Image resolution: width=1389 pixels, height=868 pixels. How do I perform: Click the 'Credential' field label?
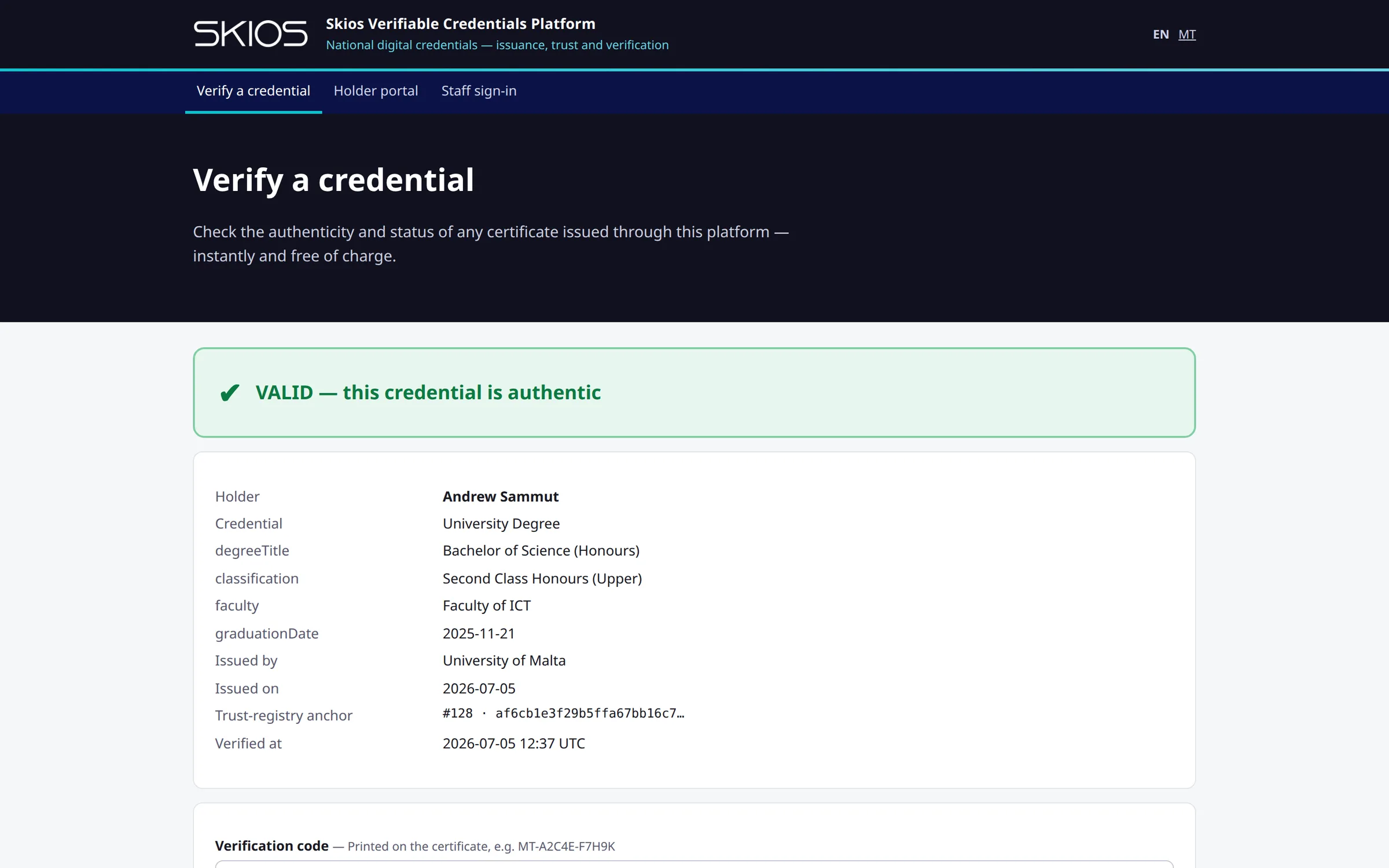pyautogui.click(x=249, y=524)
